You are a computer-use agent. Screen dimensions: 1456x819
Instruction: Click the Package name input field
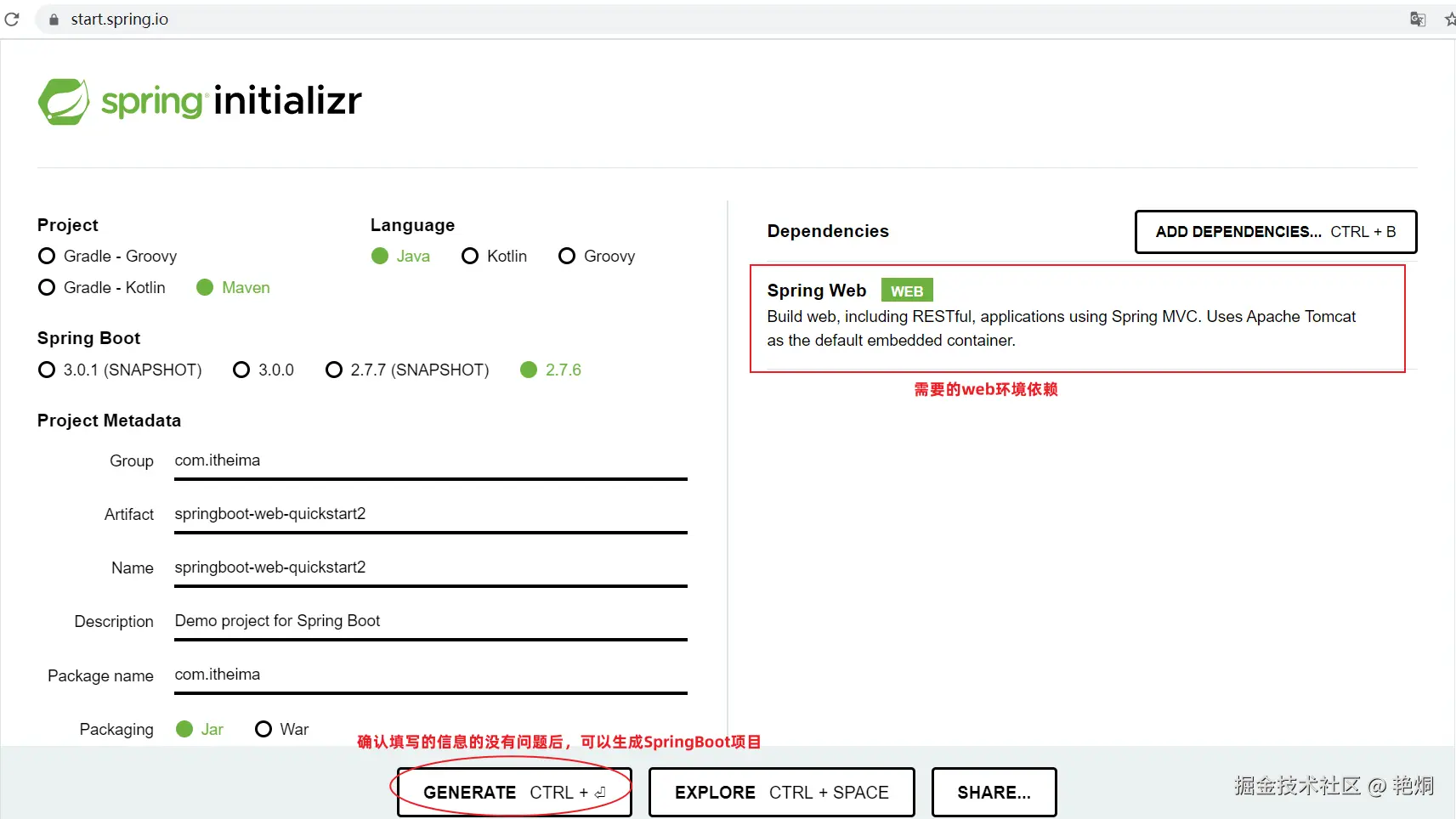431,675
